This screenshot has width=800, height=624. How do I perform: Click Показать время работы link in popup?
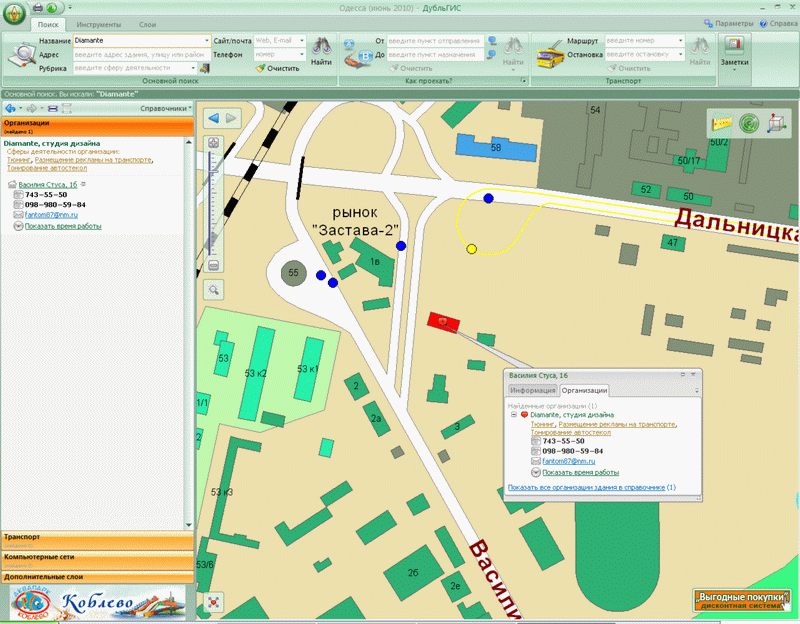[581, 472]
